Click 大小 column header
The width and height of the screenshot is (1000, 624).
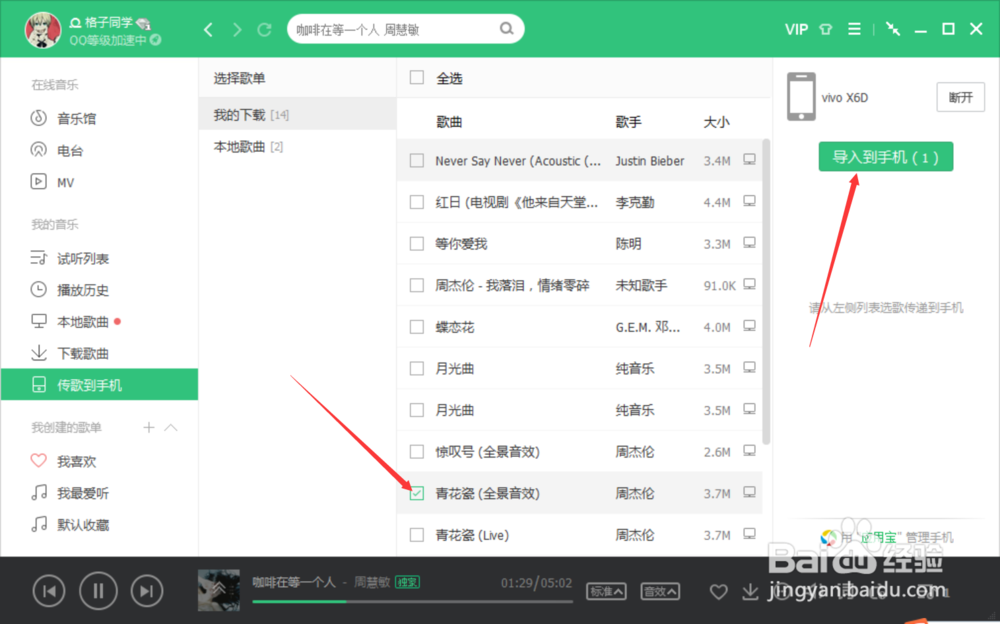tap(716, 122)
